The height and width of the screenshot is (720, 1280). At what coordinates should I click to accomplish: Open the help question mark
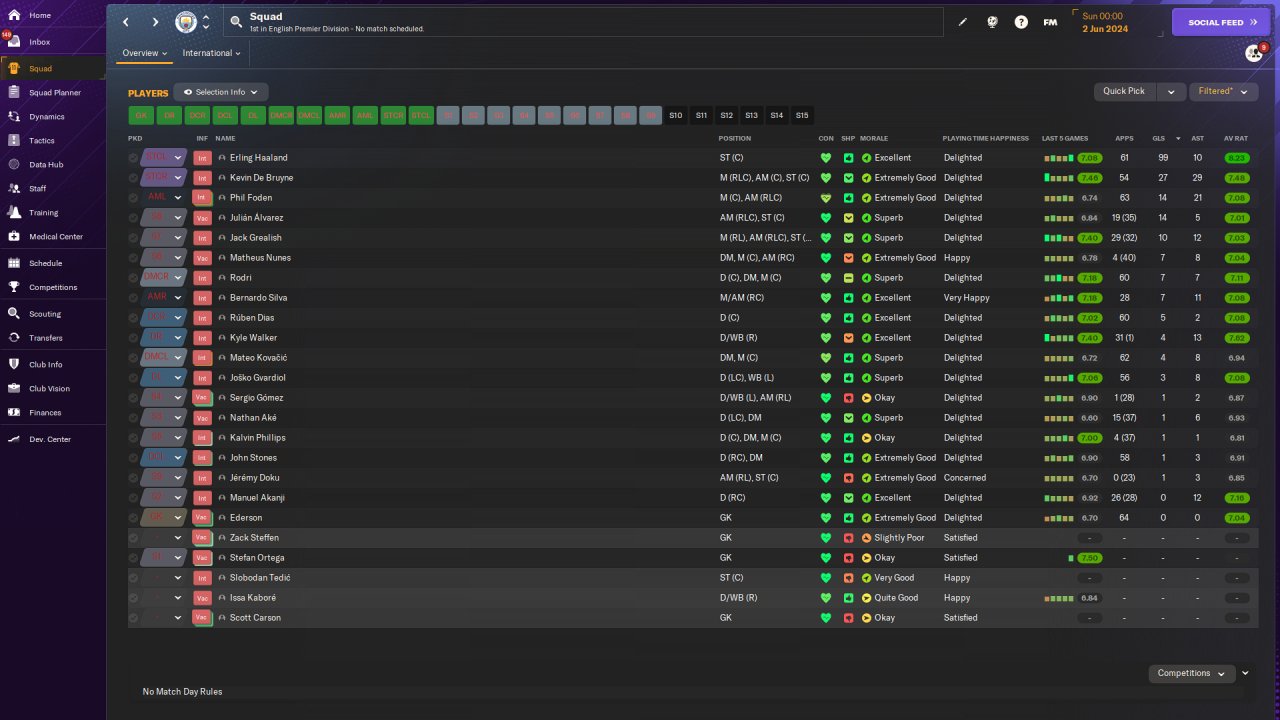click(x=1021, y=21)
